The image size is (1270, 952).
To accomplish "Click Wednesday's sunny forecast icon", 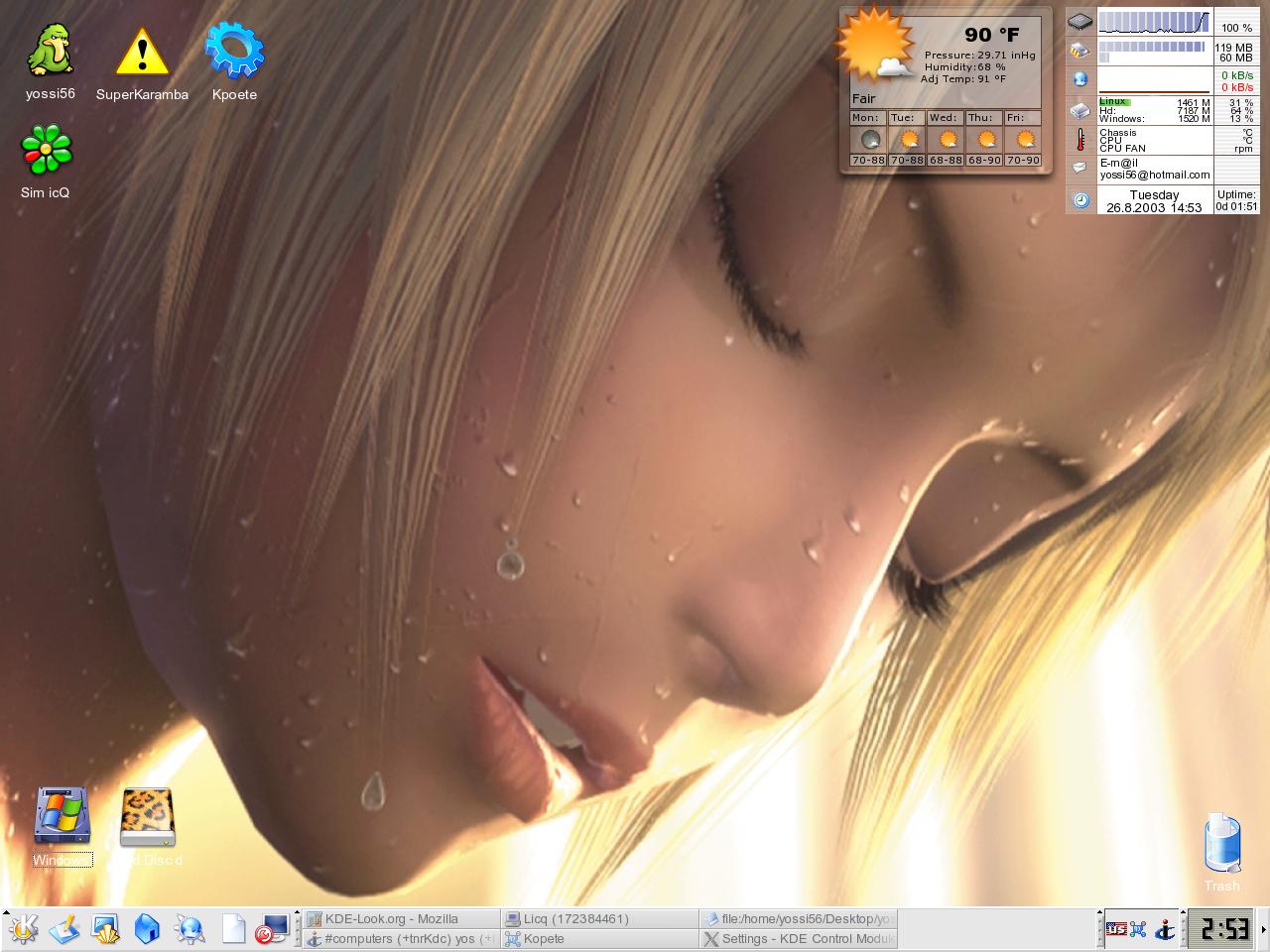I will pos(947,139).
